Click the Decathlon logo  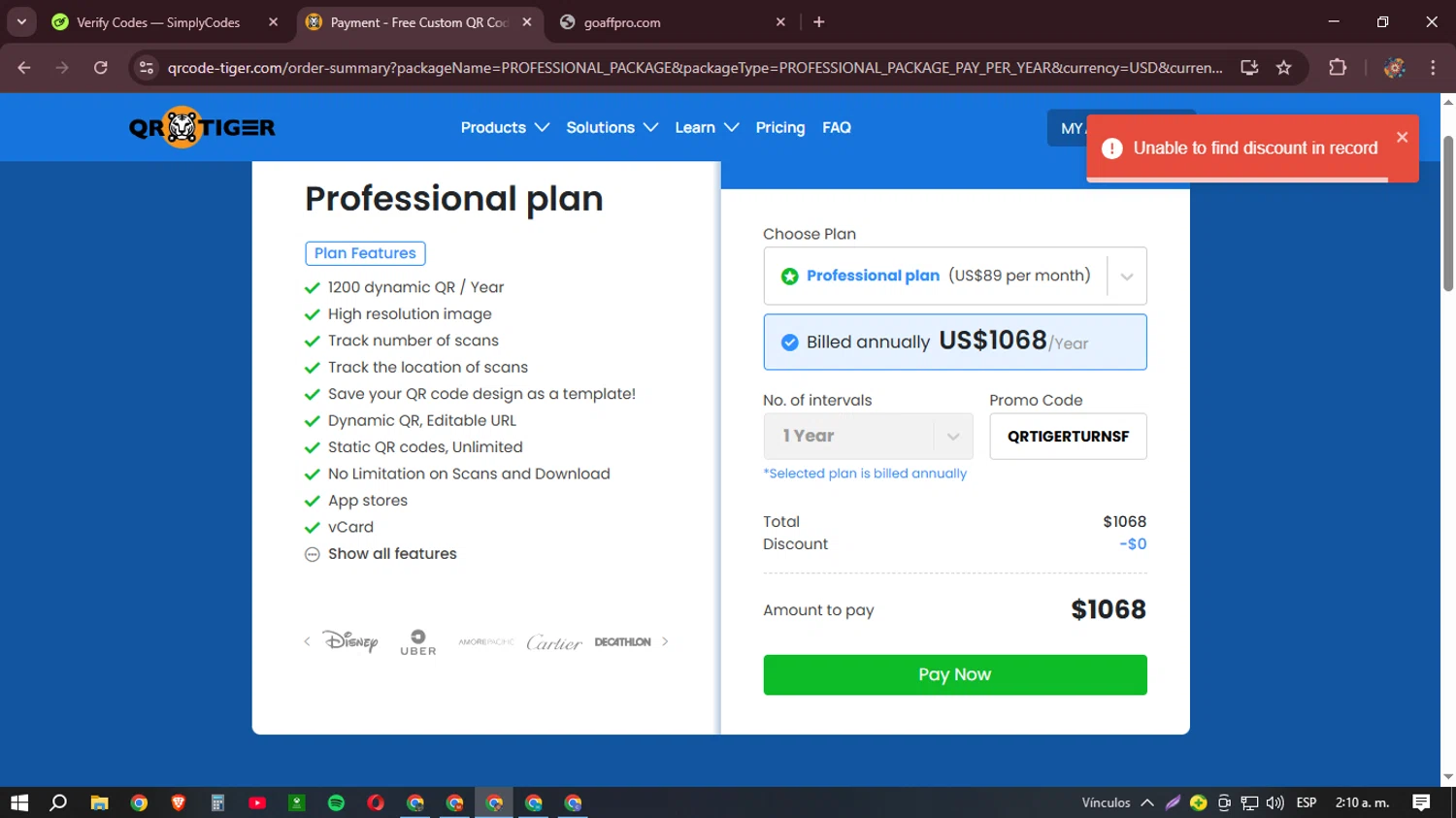622,642
